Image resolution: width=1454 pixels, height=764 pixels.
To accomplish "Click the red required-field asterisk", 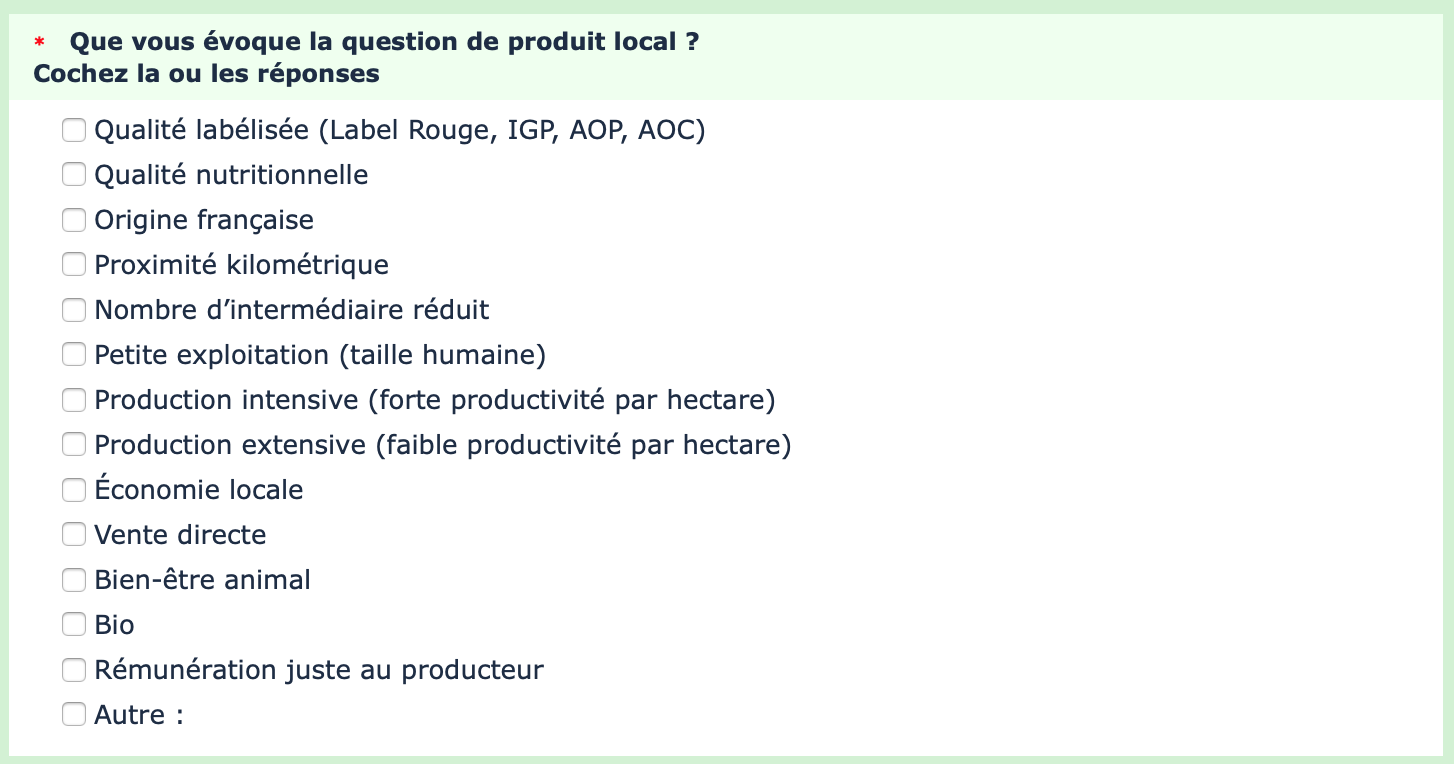I will 40,43.
